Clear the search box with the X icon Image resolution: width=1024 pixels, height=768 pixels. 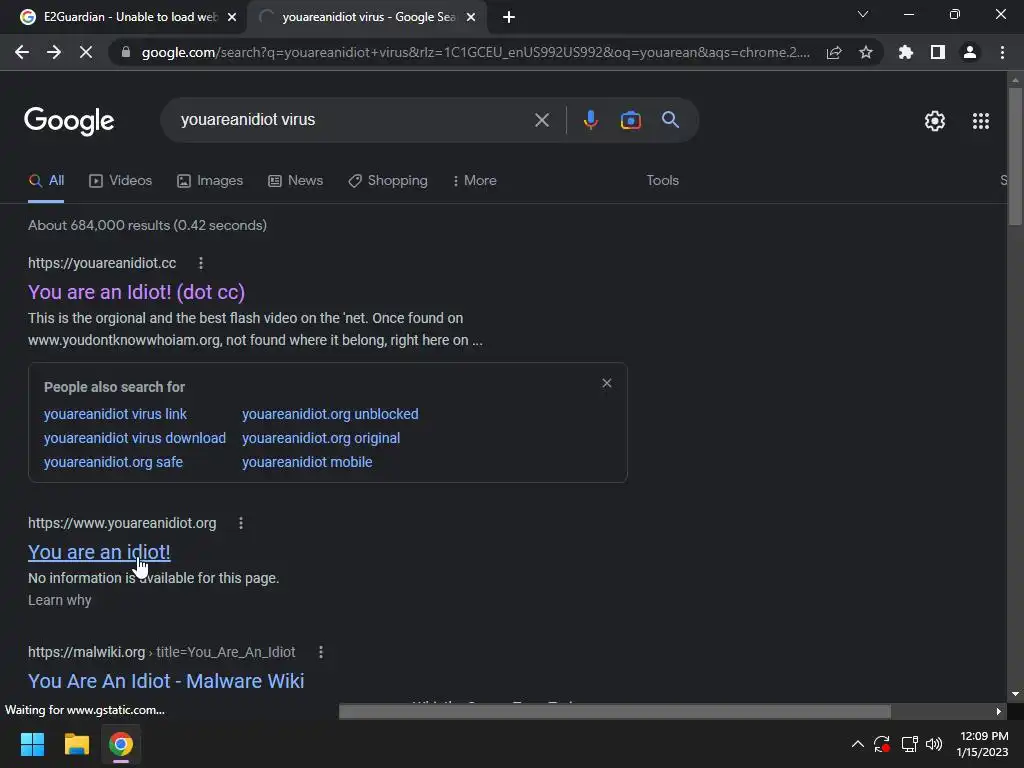tap(541, 120)
